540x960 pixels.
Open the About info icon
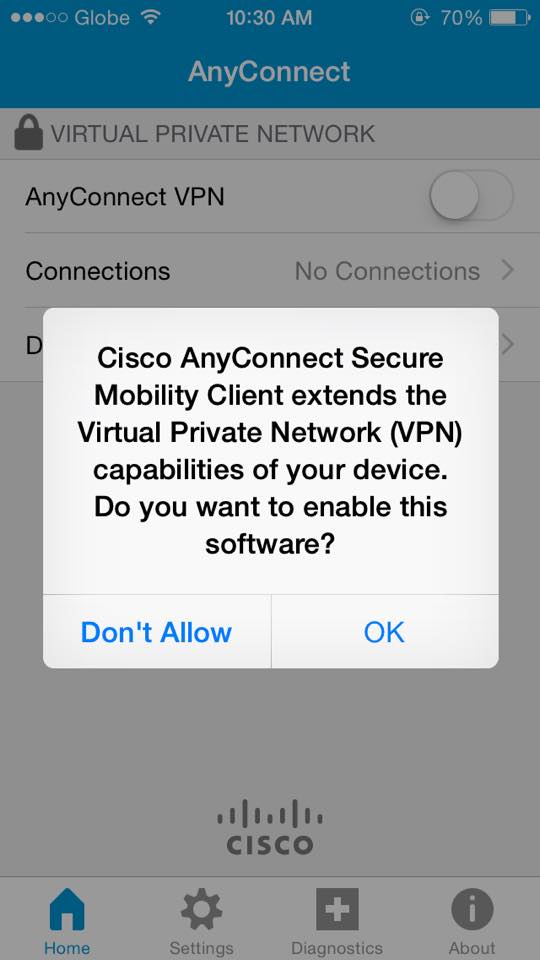[472, 910]
